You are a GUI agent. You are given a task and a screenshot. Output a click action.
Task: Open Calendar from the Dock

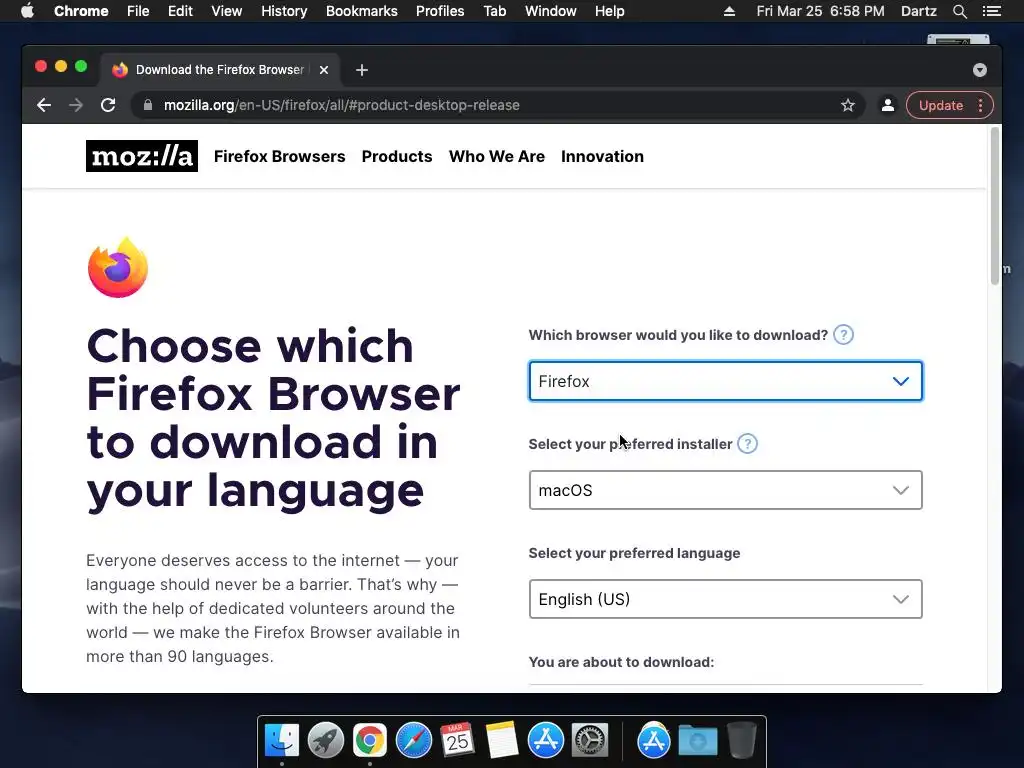[x=457, y=740]
